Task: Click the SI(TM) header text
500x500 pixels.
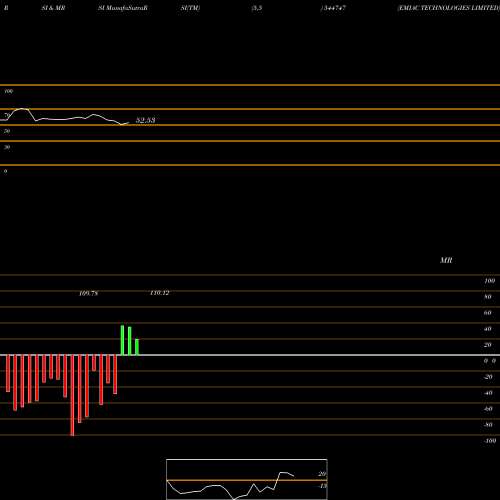Action: (190, 8)
